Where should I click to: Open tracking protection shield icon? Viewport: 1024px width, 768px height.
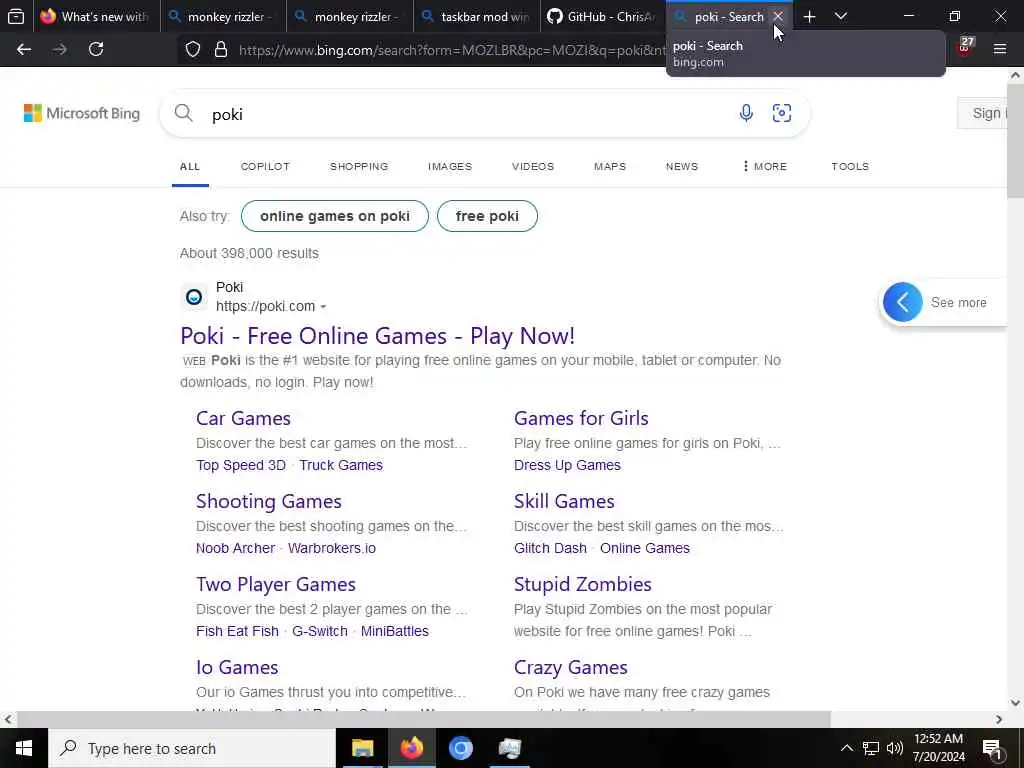point(193,49)
